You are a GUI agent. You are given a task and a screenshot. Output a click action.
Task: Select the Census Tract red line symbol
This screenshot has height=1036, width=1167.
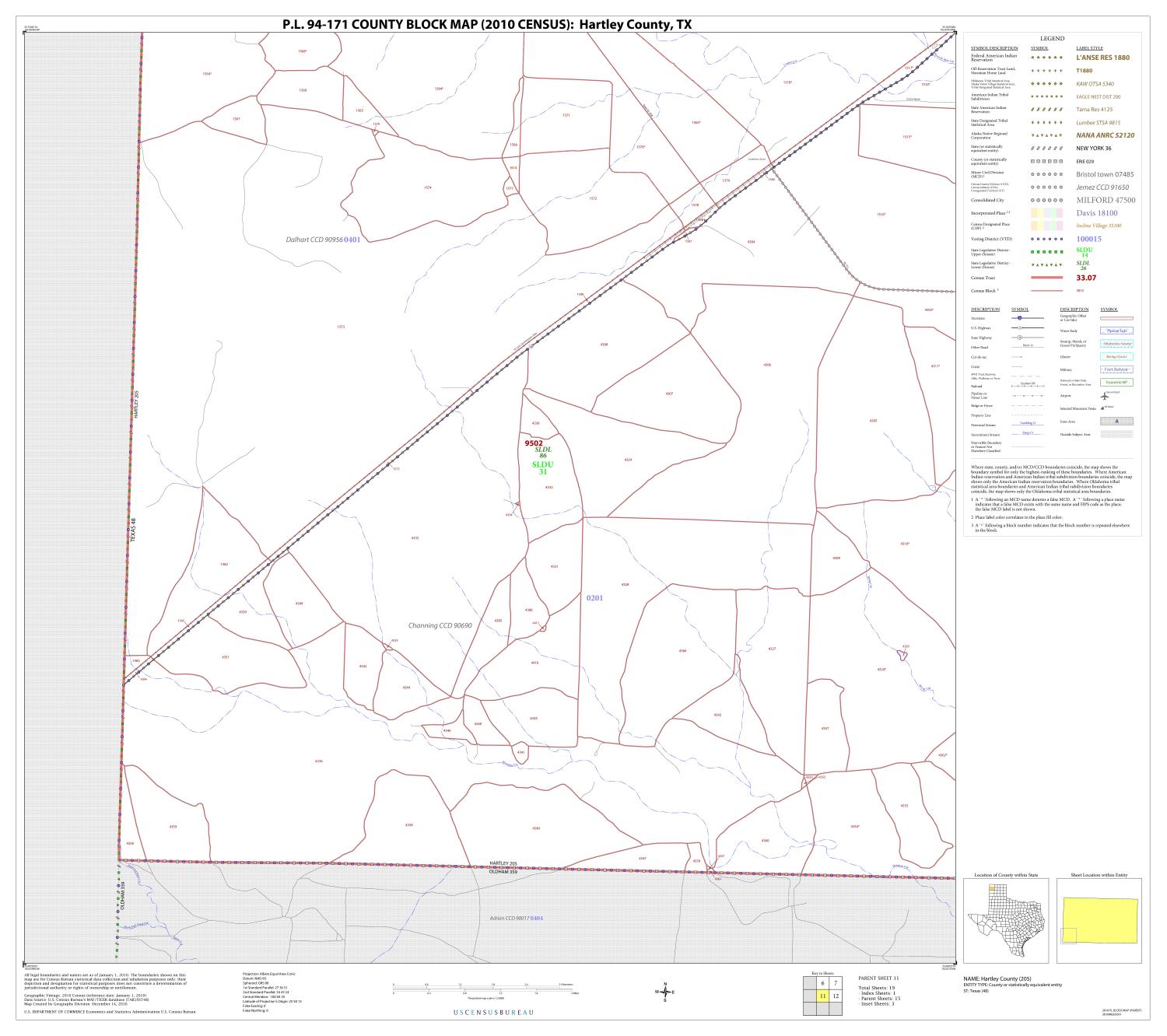1046,277
